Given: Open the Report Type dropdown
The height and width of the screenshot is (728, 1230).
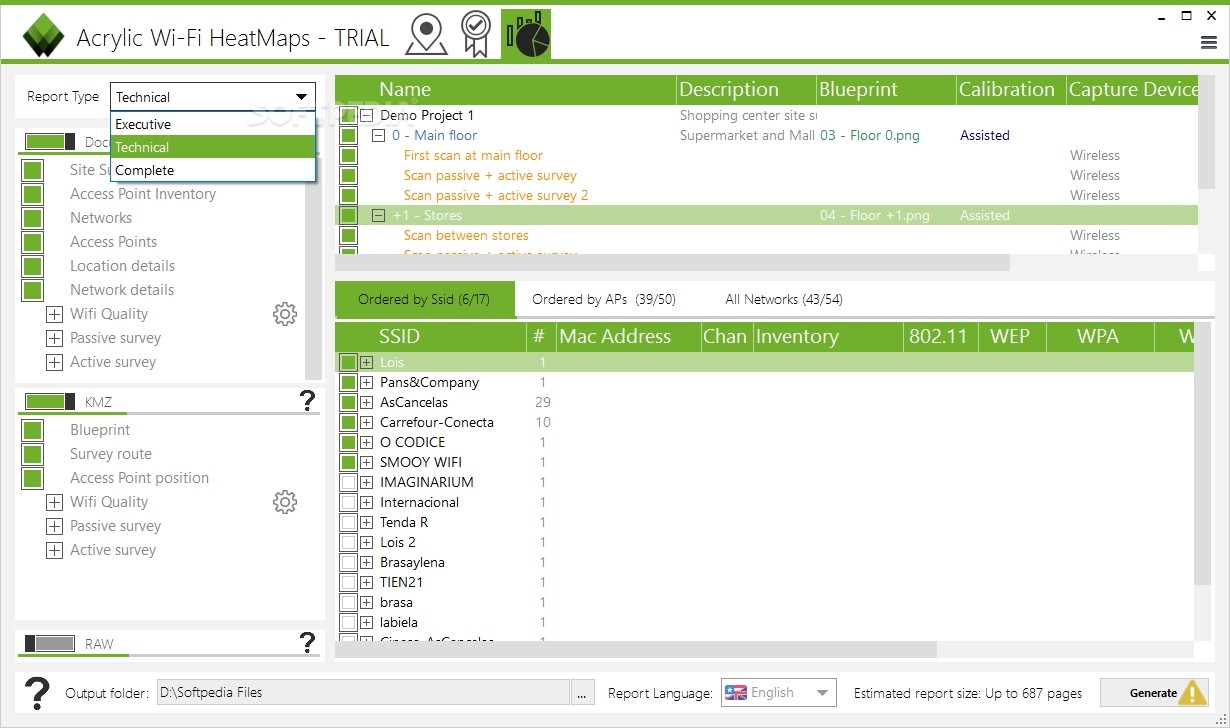Looking at the screenshot, I should [x=213, y=97].
